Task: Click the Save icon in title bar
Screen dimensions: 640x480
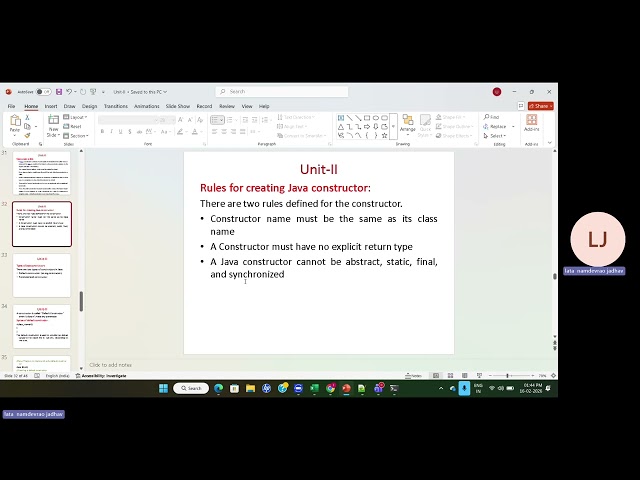Action: click(59, 91)
